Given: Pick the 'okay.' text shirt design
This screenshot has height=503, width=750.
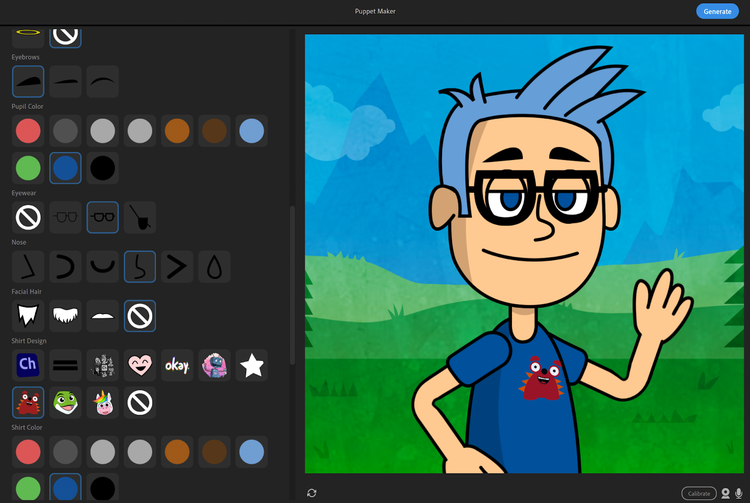Looking at the screenshot, I should [x=177, y=365].
